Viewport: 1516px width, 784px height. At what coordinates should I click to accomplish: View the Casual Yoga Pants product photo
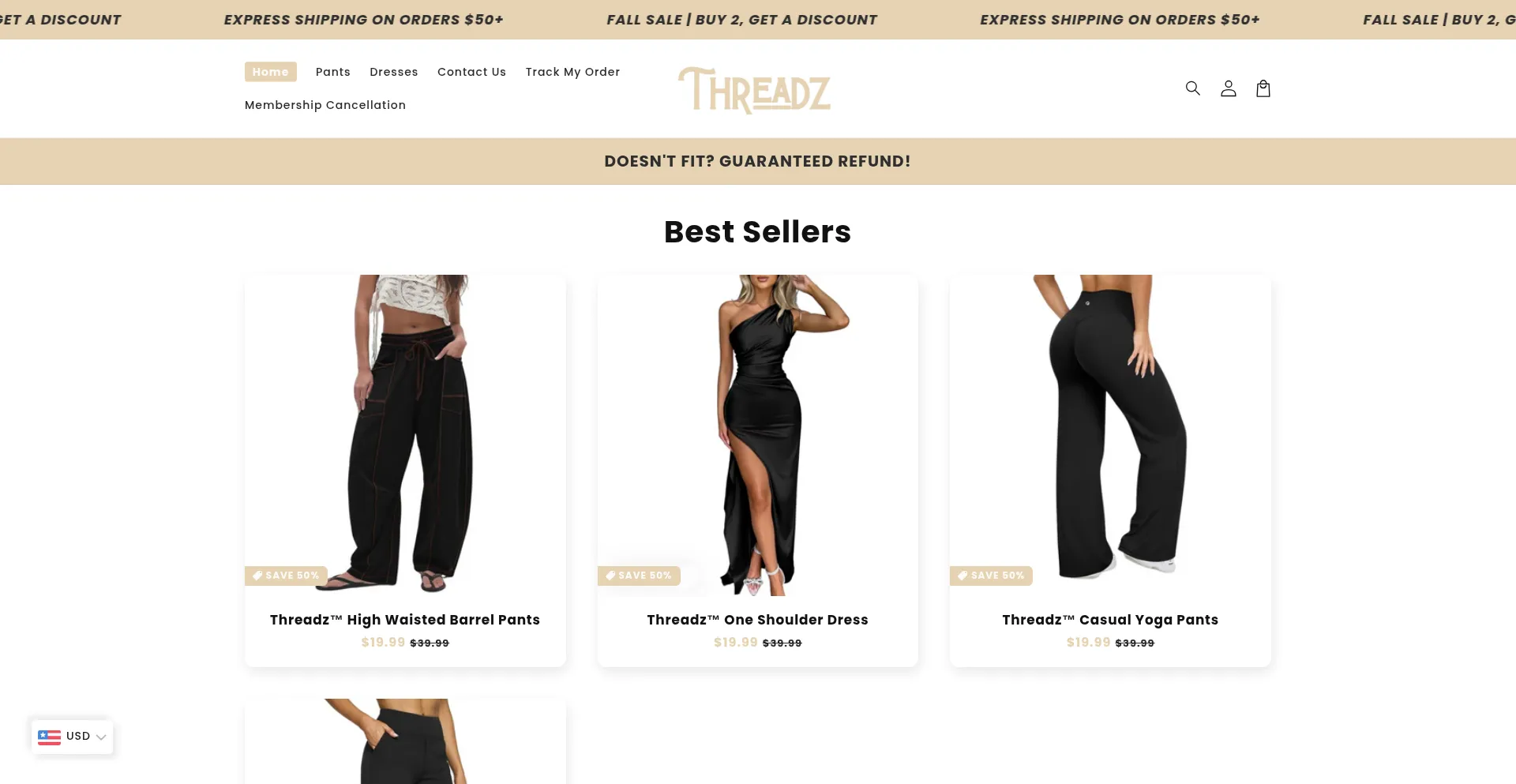[1110, 435]
